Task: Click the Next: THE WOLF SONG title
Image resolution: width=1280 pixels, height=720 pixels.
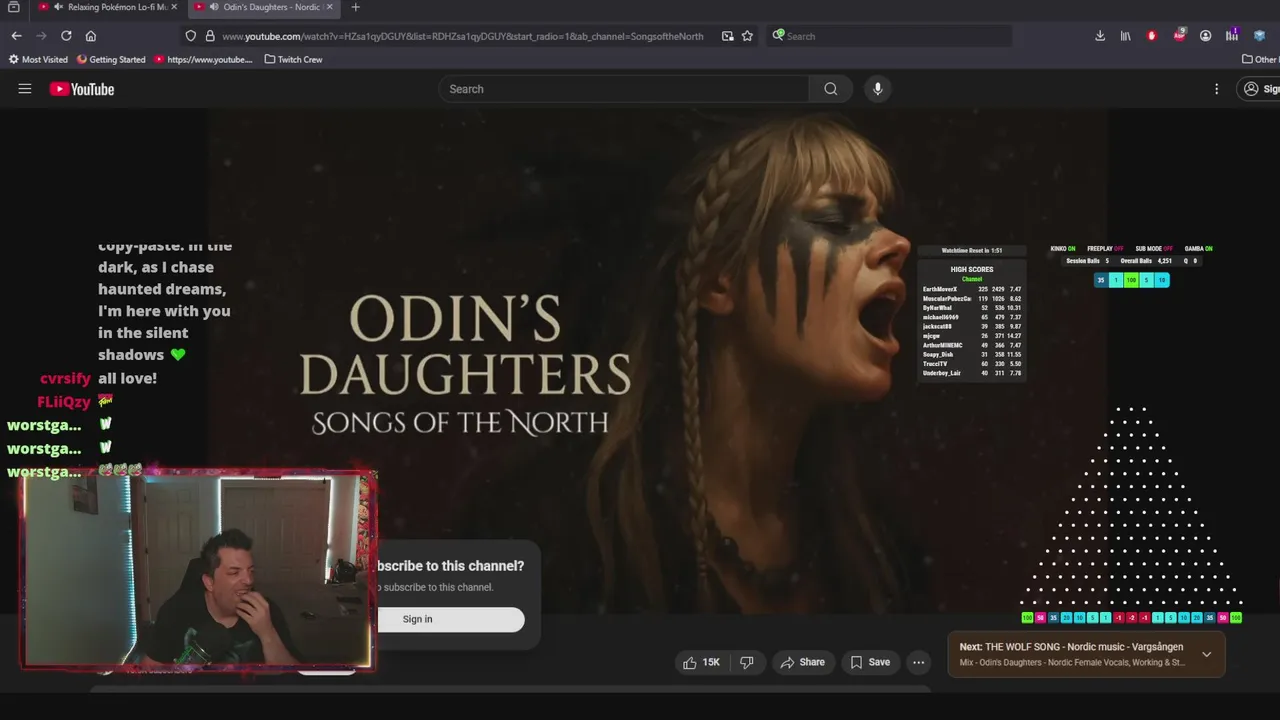Action: pos(1071,647)
